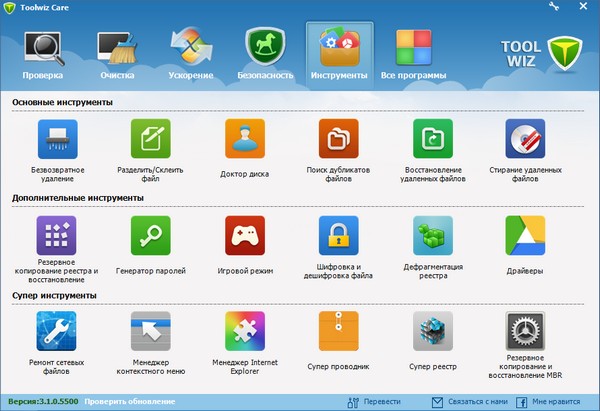Screen dimensions: 600x411
Task: Start Поиск дубликатов файлов
Action: point(339,139)
